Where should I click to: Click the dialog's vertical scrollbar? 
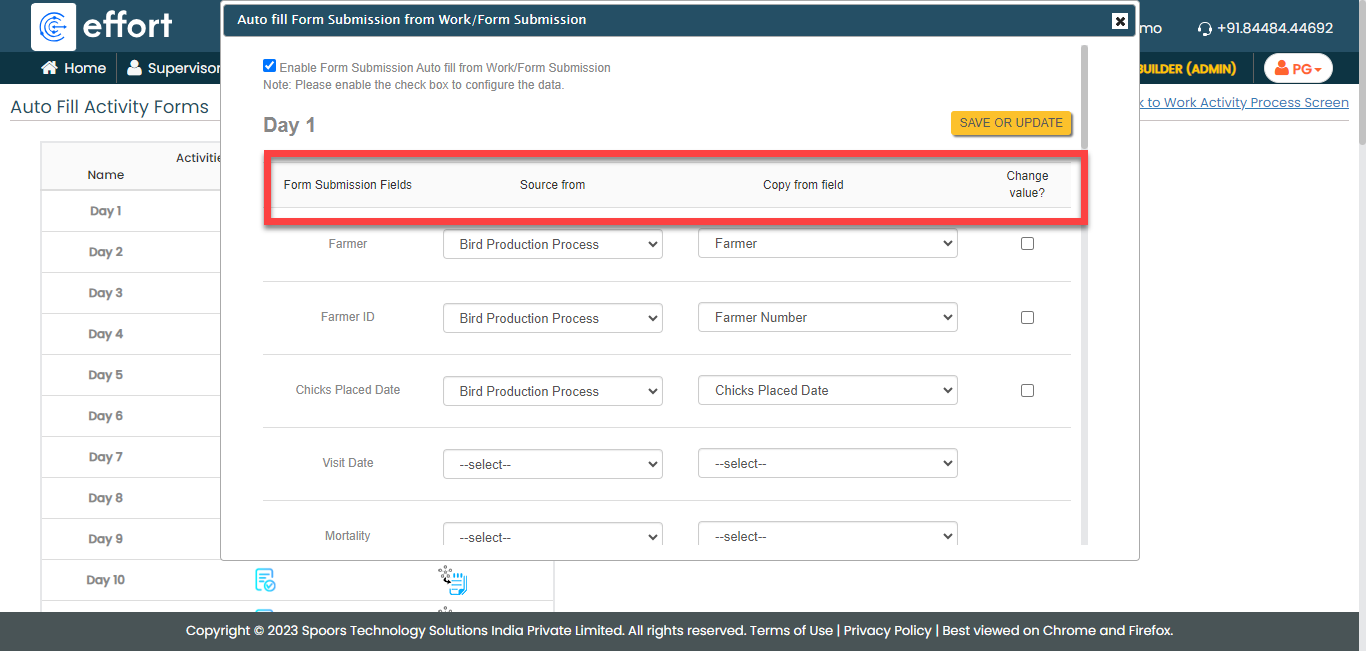pyautogui.click(x=1084, y=97)
